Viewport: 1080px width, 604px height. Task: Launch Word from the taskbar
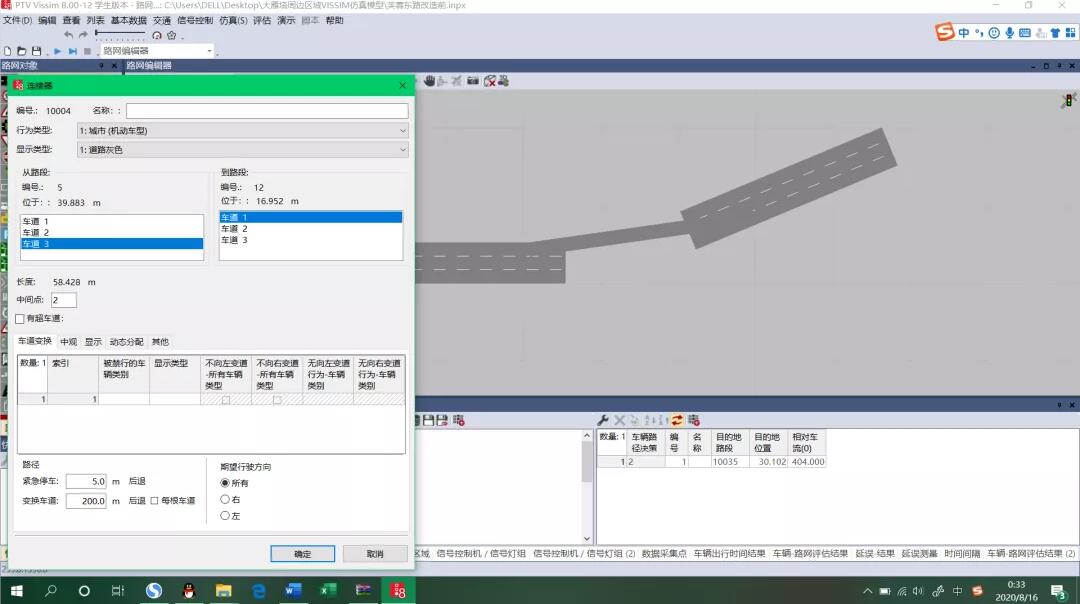tap(293, 590)
